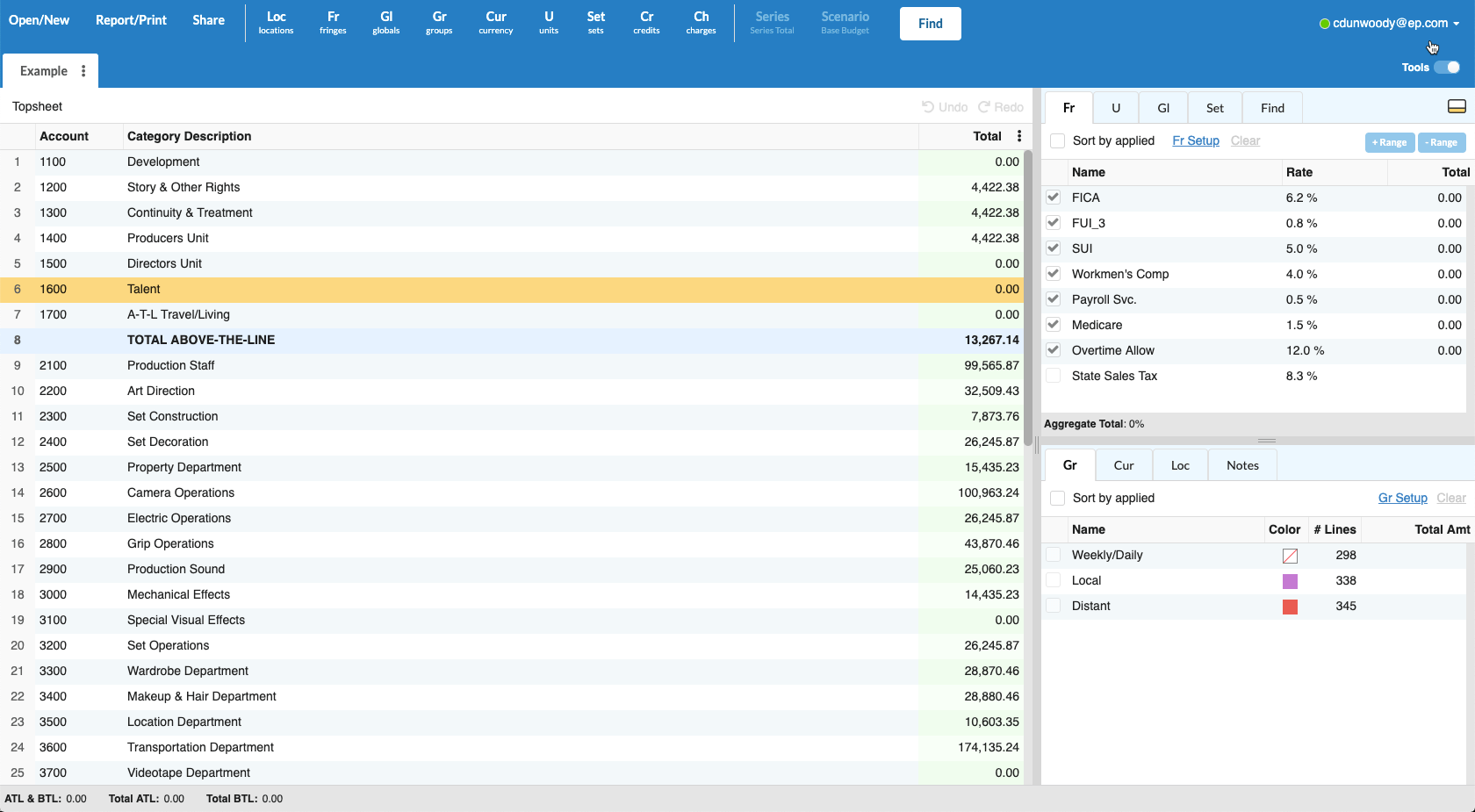Viewport: 1475px width, 812px height.
Task: Open the Example tab options menu
Action: 83,71
